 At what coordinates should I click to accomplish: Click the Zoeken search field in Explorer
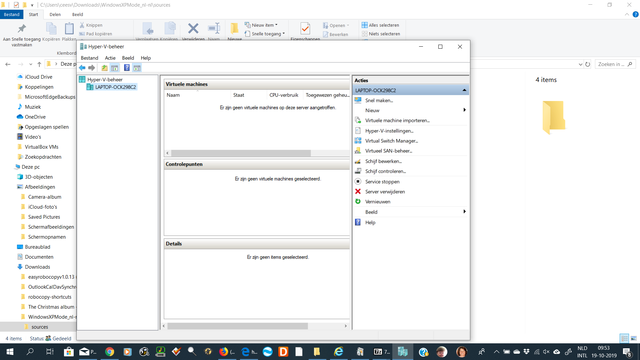(x=615, y=64)
